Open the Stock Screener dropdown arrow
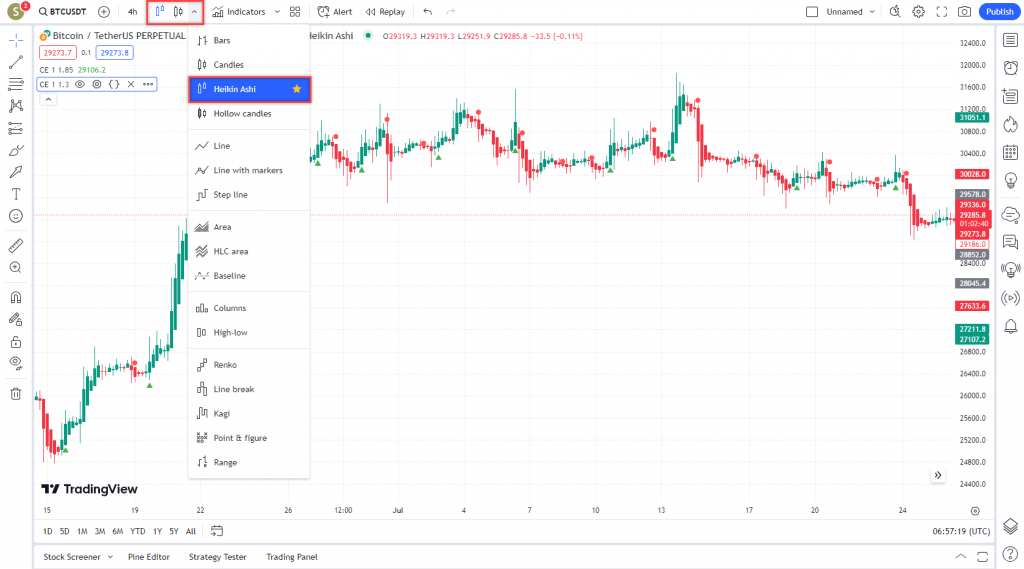 [110, 557]
